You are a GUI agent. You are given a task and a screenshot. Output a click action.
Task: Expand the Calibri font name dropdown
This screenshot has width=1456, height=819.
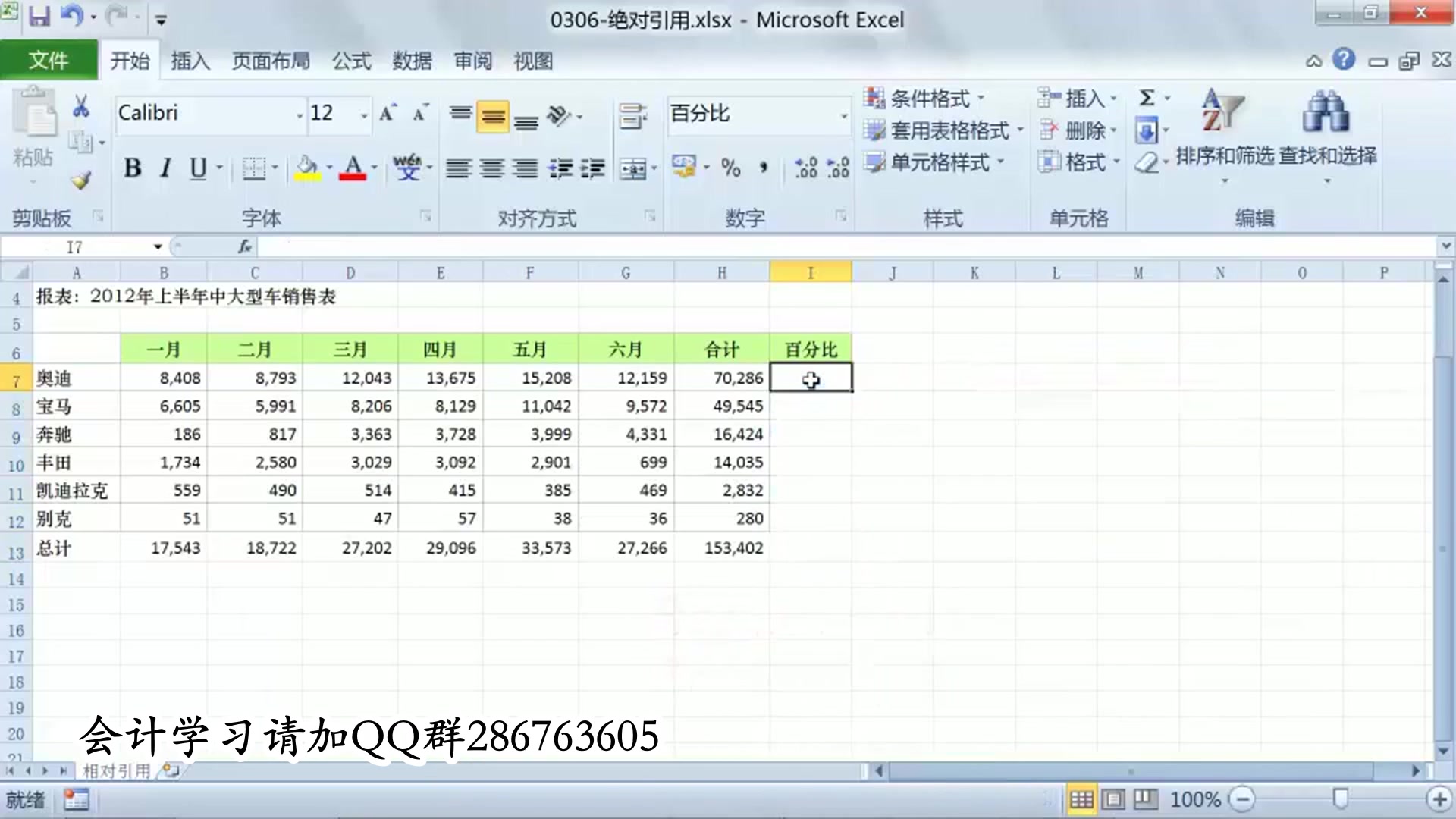[300, 115]
